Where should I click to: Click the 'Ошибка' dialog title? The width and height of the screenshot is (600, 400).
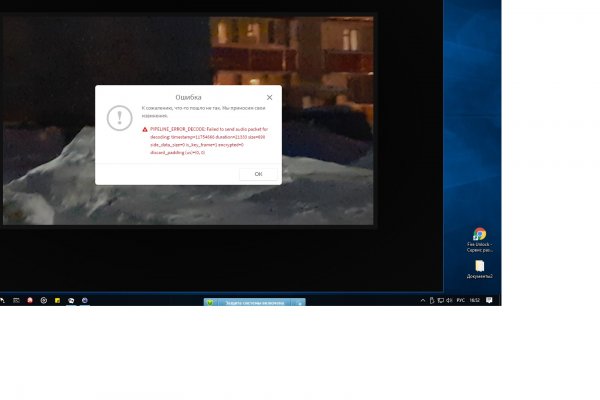[x=188, y=97]
